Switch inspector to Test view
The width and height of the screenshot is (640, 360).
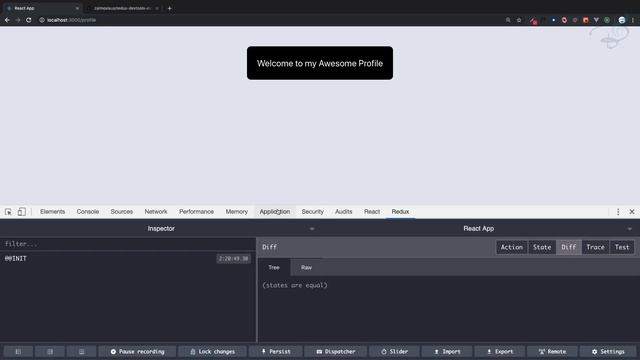click(x=622, y=247)
